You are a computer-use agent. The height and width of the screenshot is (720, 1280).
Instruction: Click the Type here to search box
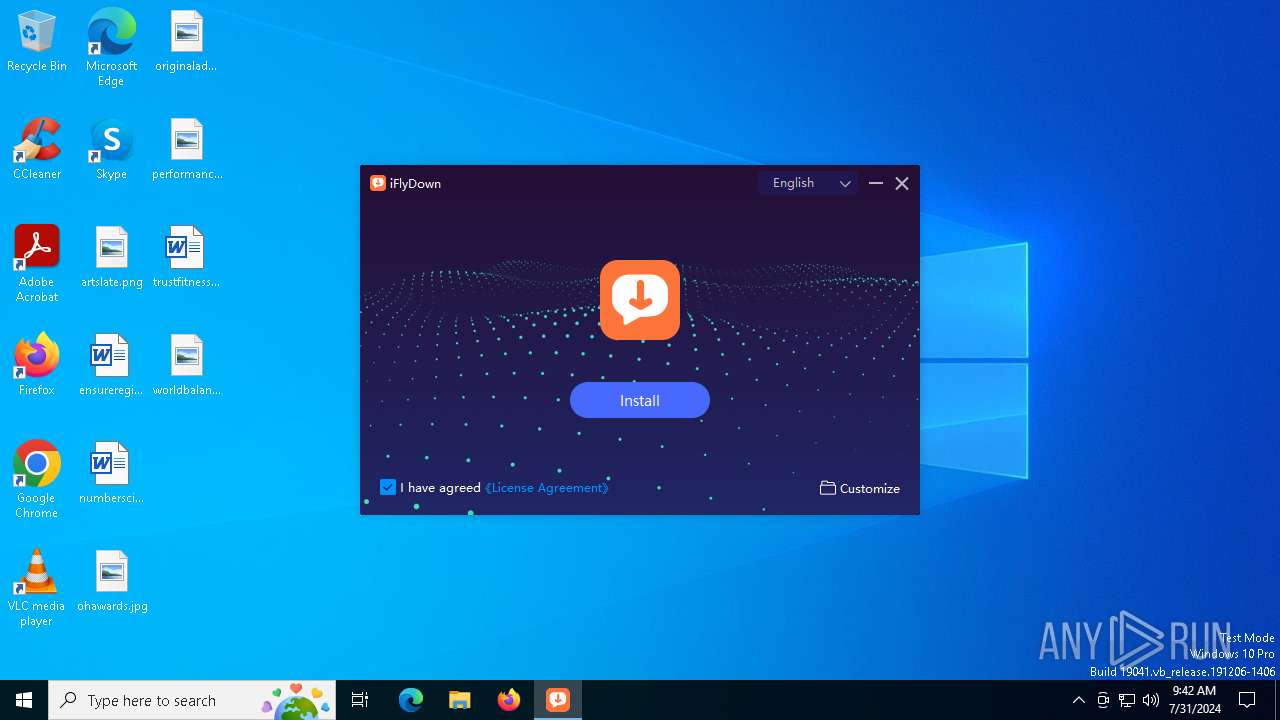[x=192, y=700]
